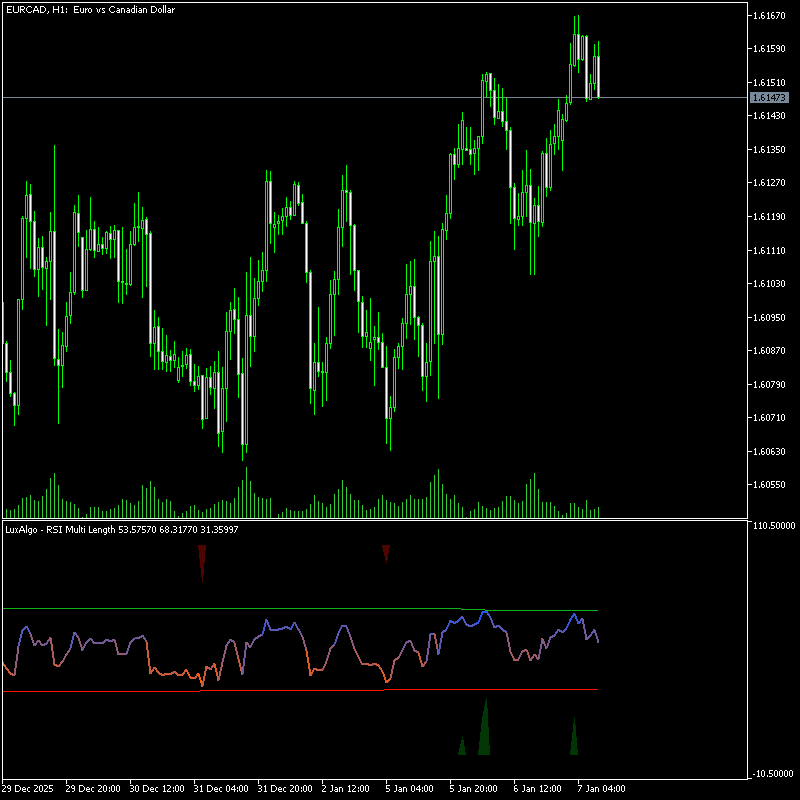Click the 7 Jan 04:00 time label
Image resolution: width=800 pixels, height=800 pixels.
[602, 788]
